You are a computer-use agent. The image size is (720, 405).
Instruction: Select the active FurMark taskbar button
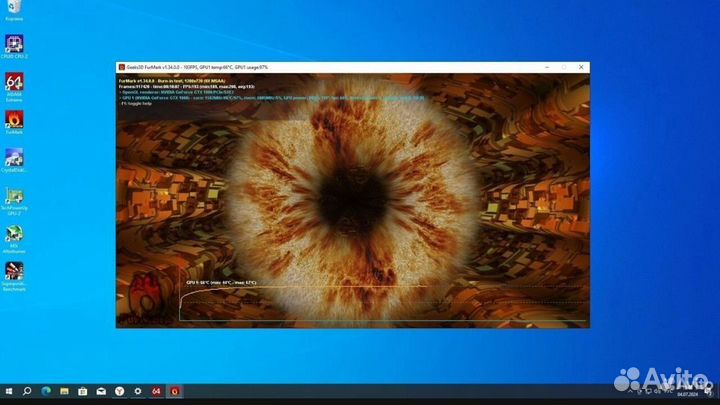pos(175,391)
